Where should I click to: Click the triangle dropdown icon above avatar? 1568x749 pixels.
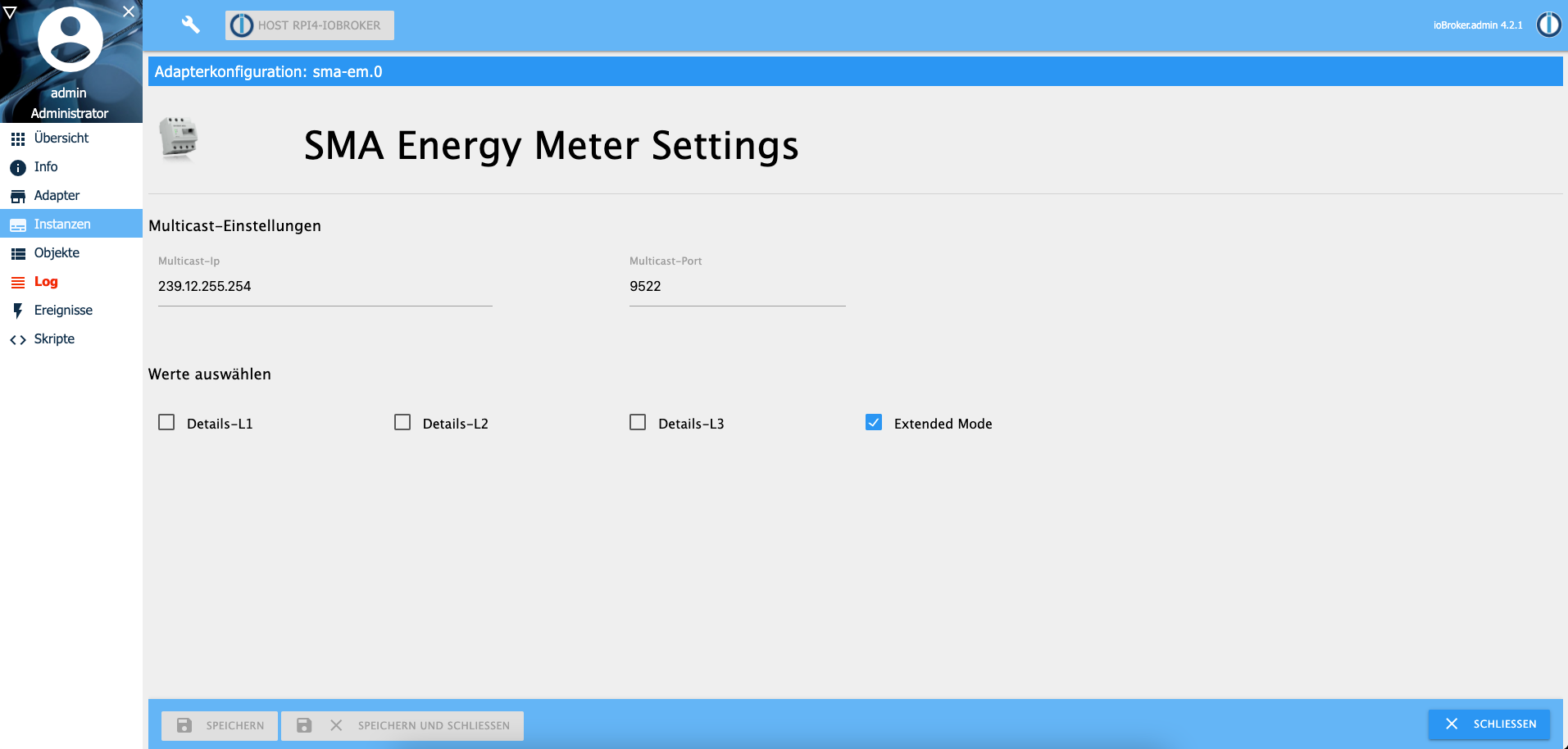click(10, 11)
